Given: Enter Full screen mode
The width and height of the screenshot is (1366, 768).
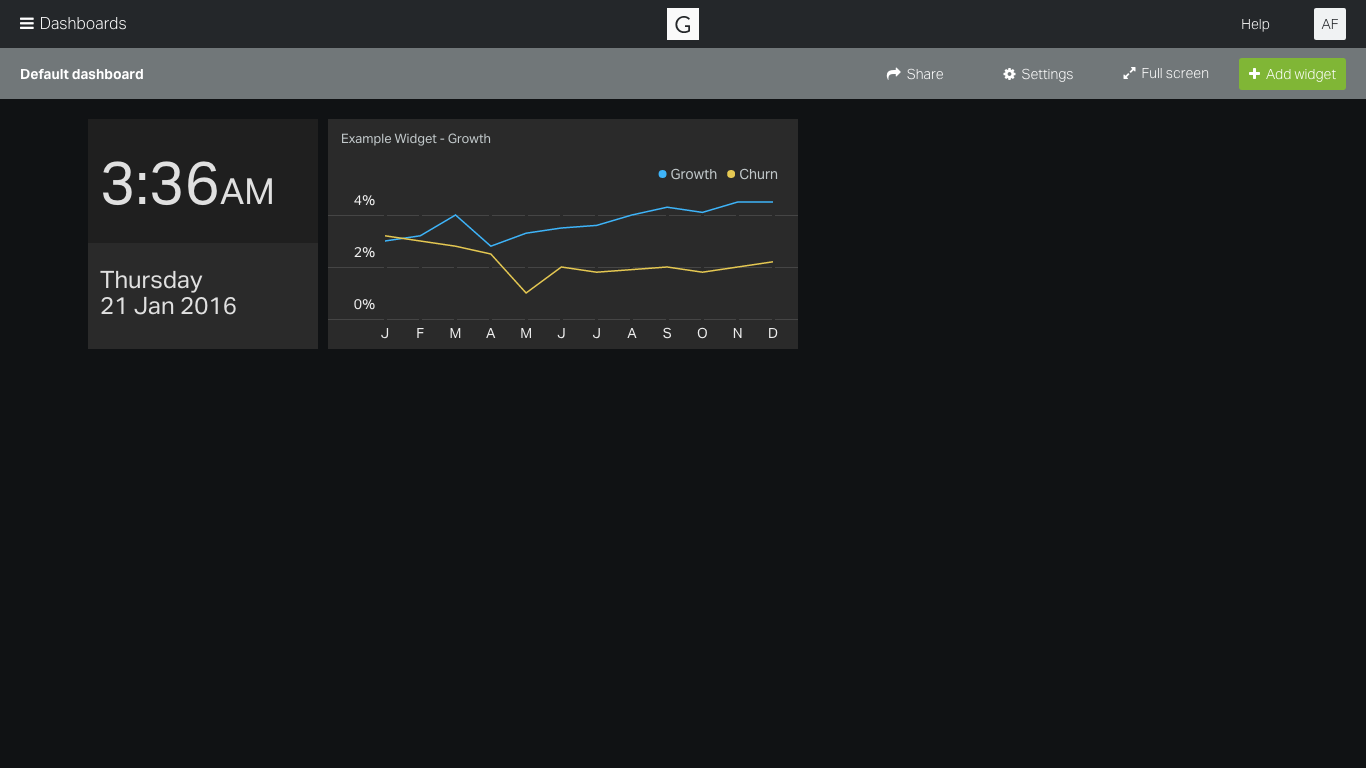Looking at the screenshot, I should point(1165,73).
